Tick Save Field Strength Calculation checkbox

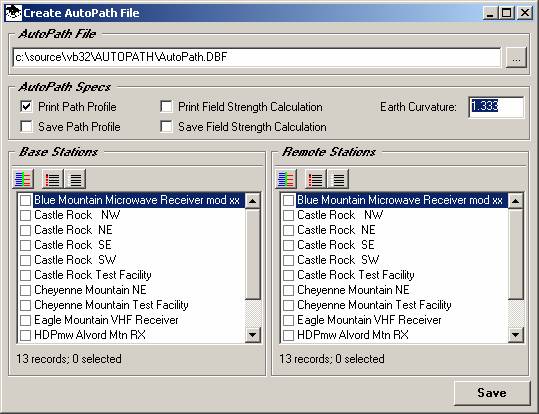click(x=166, y=127)
